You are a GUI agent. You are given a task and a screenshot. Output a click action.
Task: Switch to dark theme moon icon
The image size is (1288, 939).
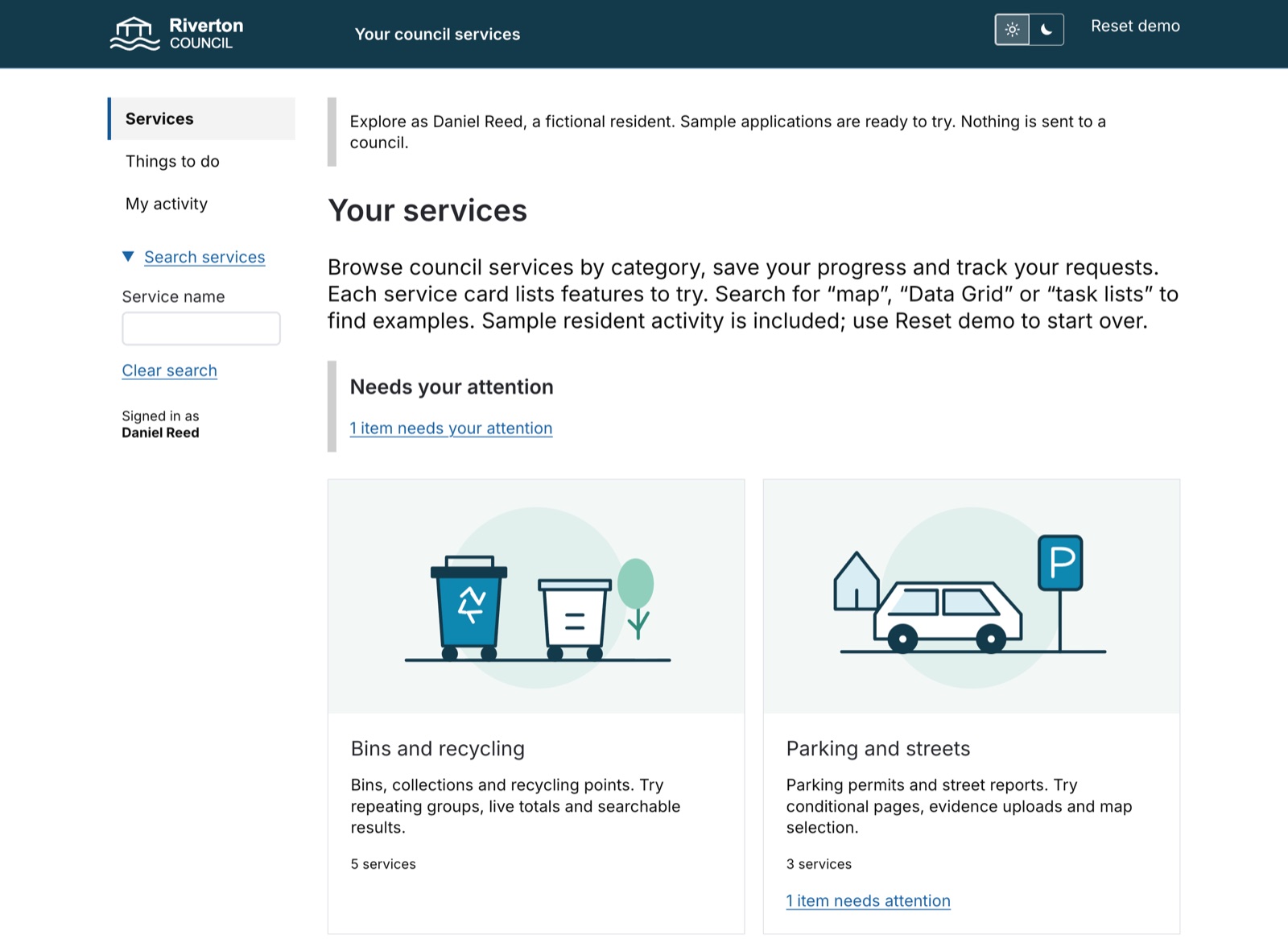1046,30
